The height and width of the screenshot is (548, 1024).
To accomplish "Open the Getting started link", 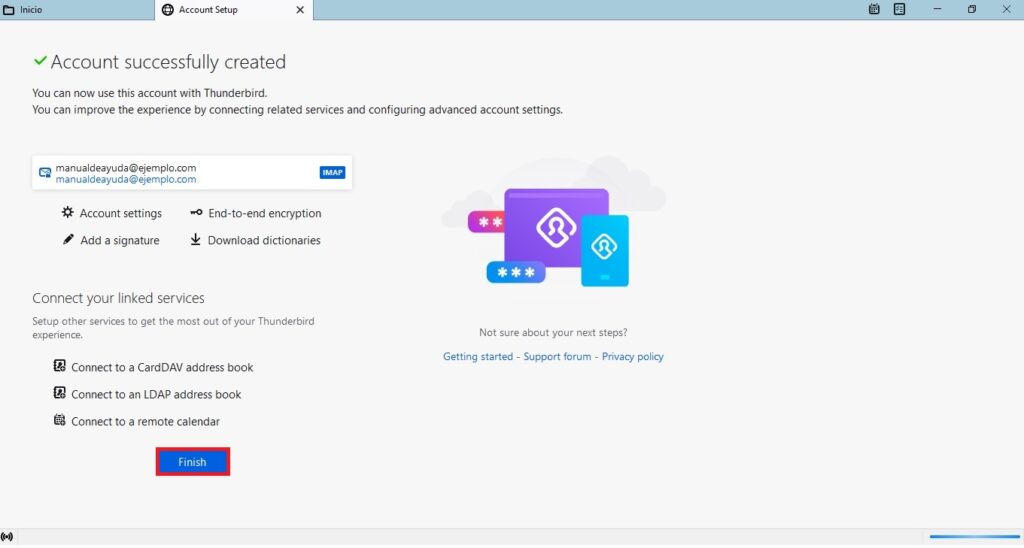I will point(478,357).
